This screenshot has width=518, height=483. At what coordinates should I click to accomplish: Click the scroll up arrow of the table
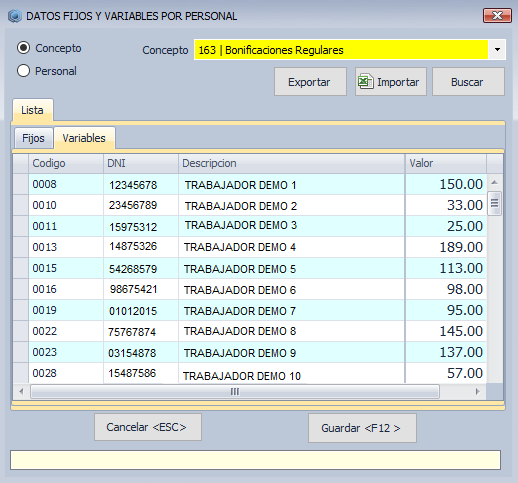(x=495, y=182)
